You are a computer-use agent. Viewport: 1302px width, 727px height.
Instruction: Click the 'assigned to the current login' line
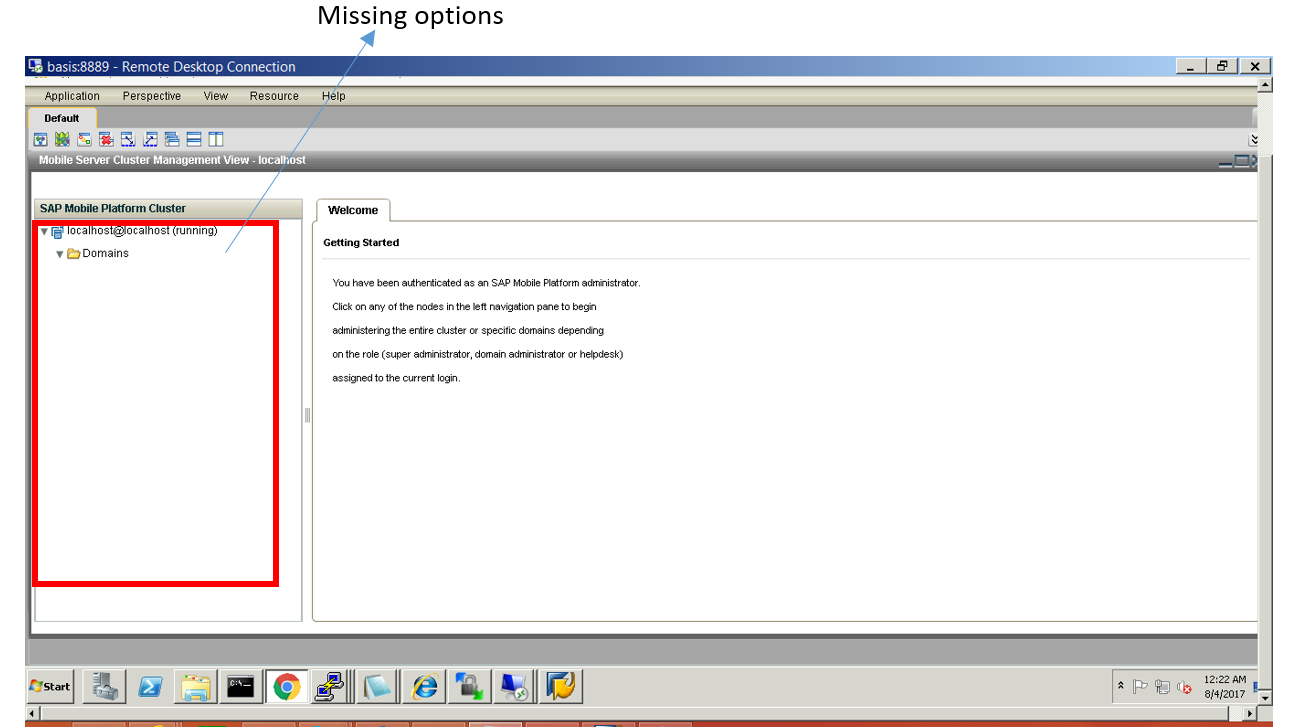tap(396, 378)
